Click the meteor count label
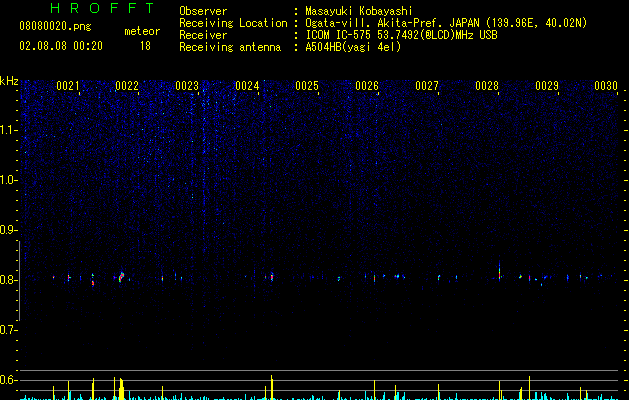 [x=142, y=31]
